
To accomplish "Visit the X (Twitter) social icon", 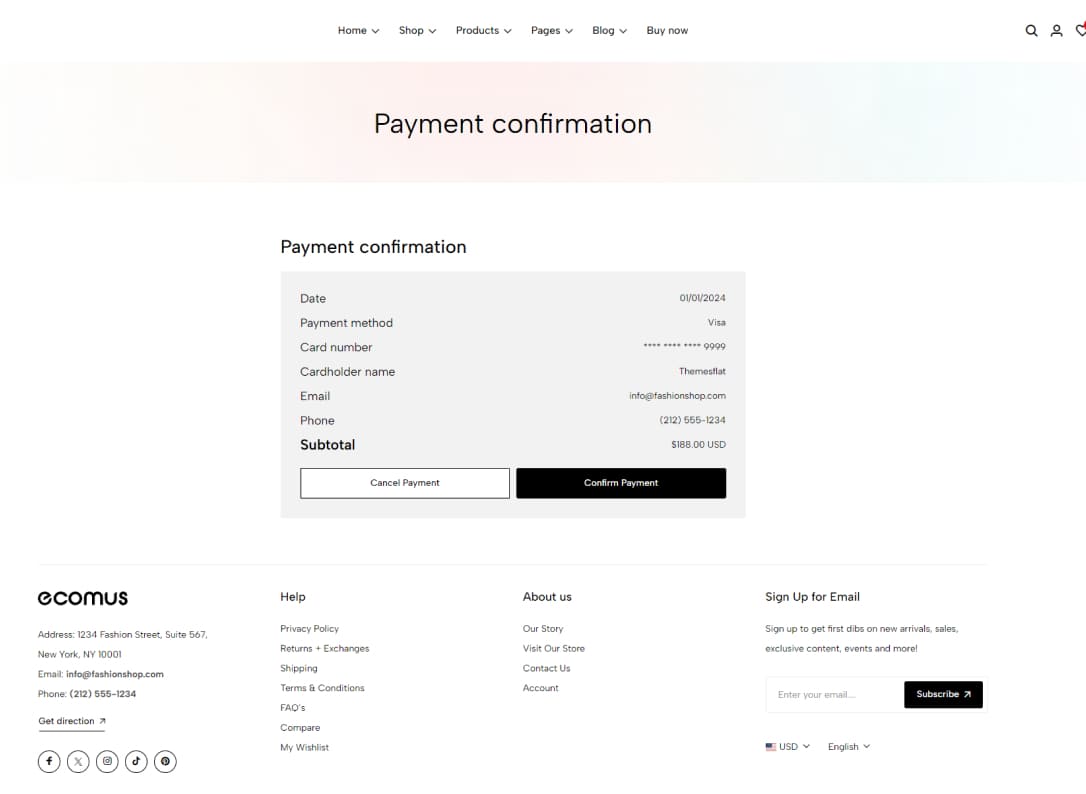I will click(x=78, y=761).
